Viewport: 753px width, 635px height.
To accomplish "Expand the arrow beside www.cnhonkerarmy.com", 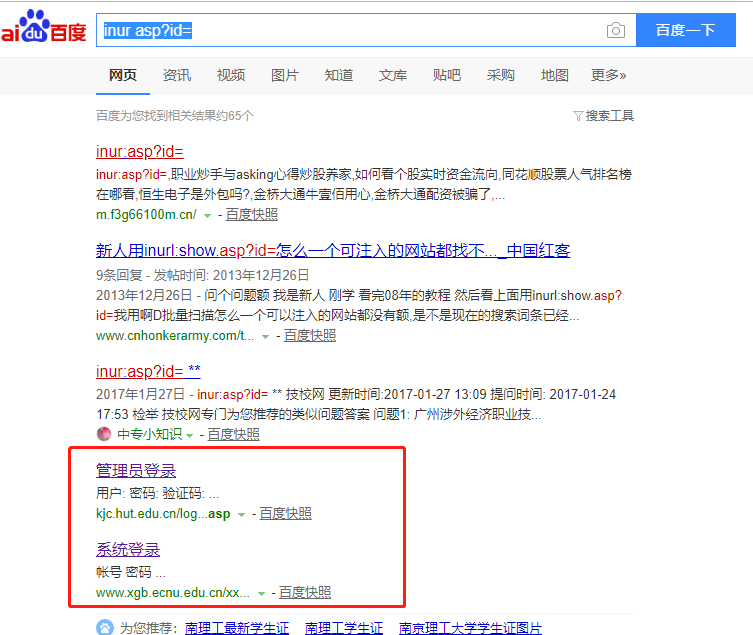I will [x=265, y=337].
